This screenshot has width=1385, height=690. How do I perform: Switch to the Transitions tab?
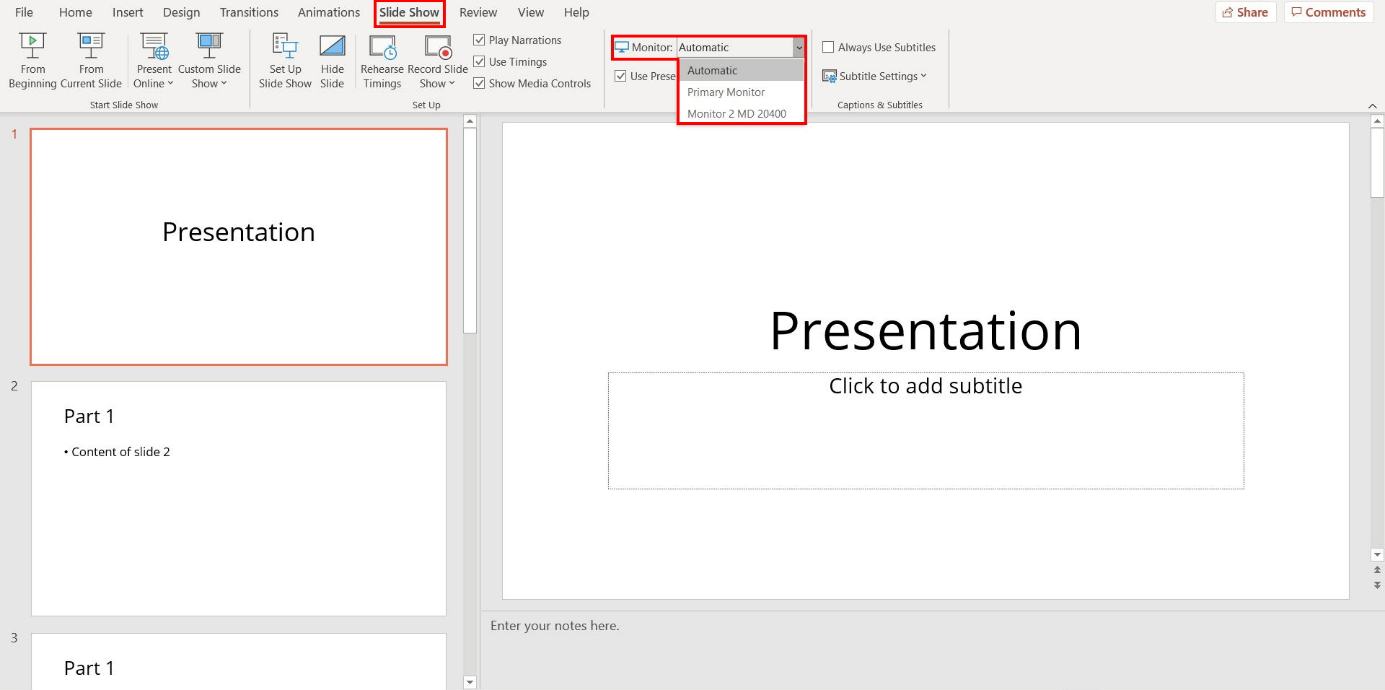click(x=249, y=12)
